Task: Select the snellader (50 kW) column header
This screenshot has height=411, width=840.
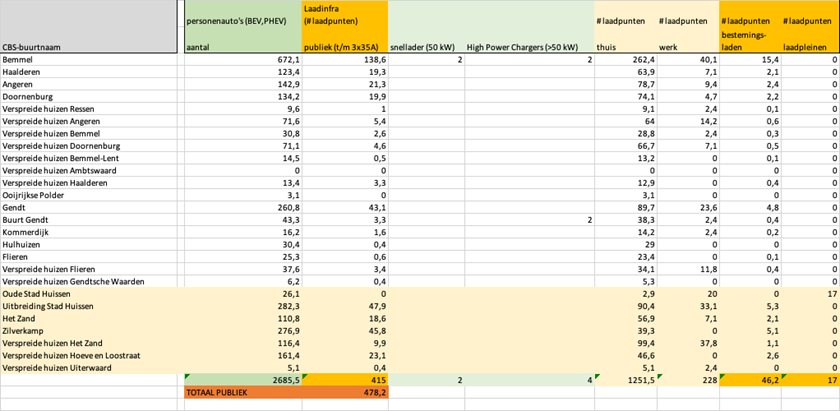Action: [424, 47]
